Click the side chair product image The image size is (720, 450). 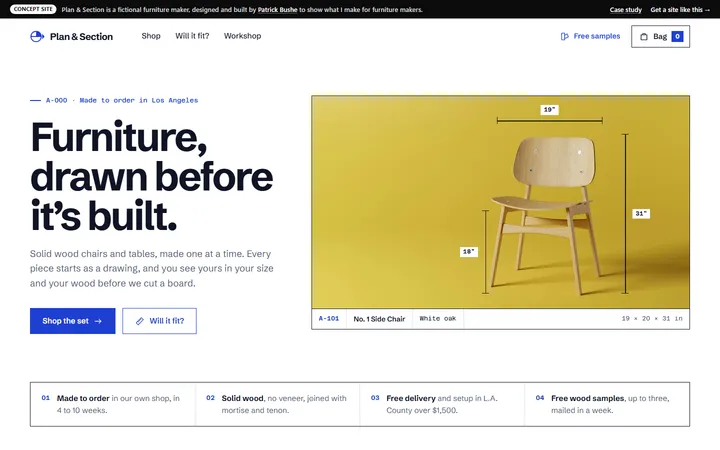point(501,202)
